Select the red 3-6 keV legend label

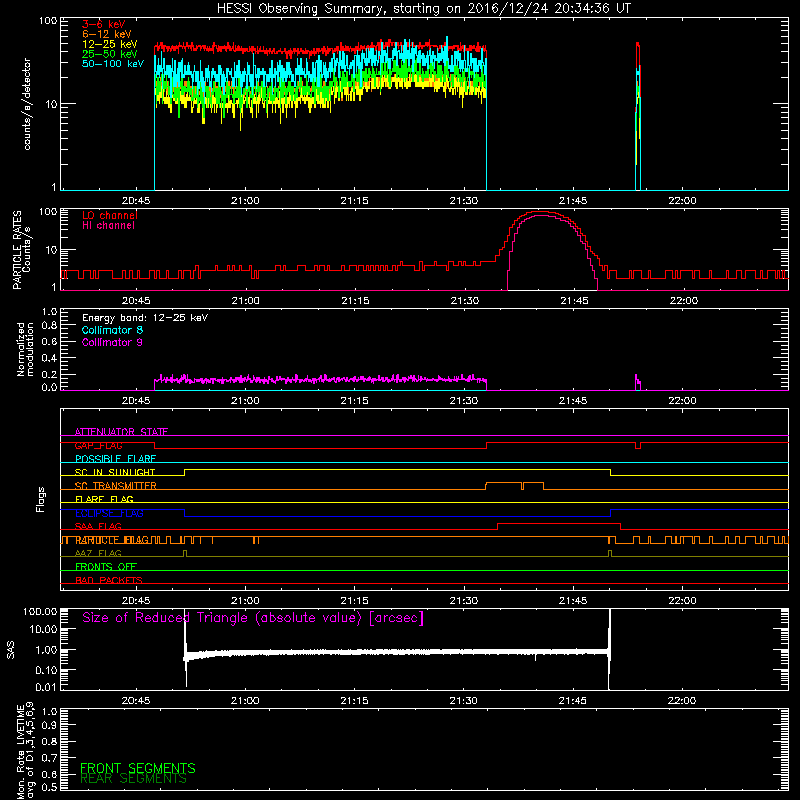(x=103, y=24)
